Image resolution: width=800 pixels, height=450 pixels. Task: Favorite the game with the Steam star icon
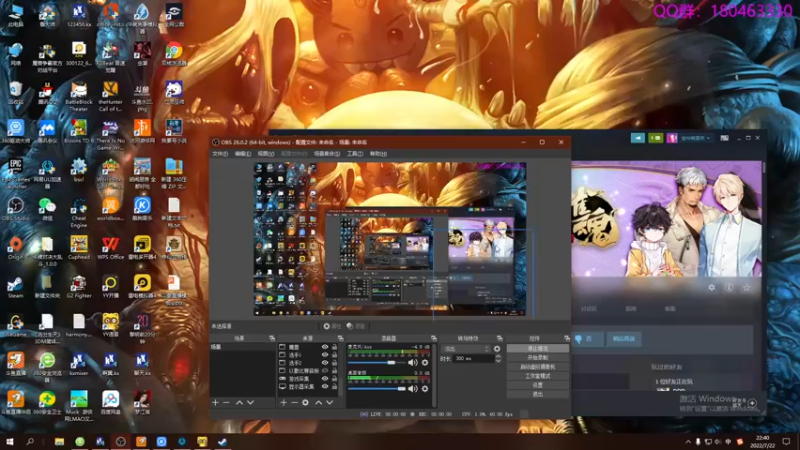[746, 288]
